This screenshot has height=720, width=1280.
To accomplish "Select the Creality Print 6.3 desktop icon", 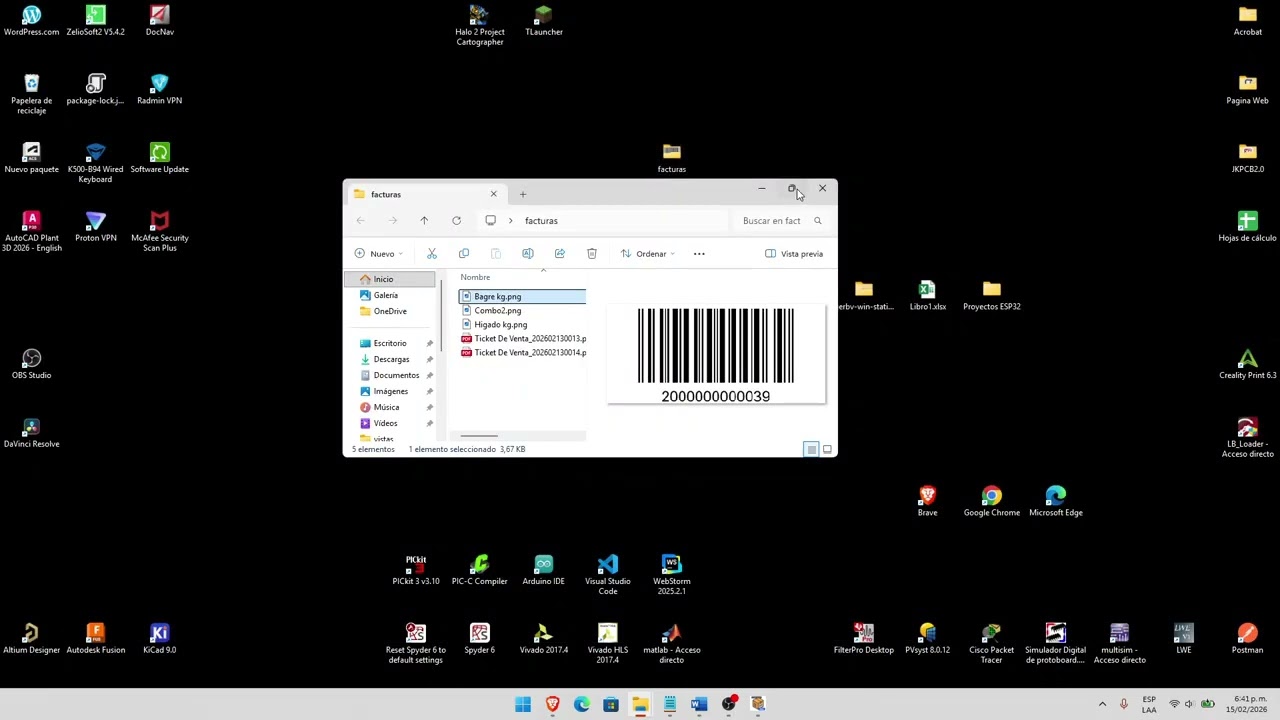I will click(1247, 364).
